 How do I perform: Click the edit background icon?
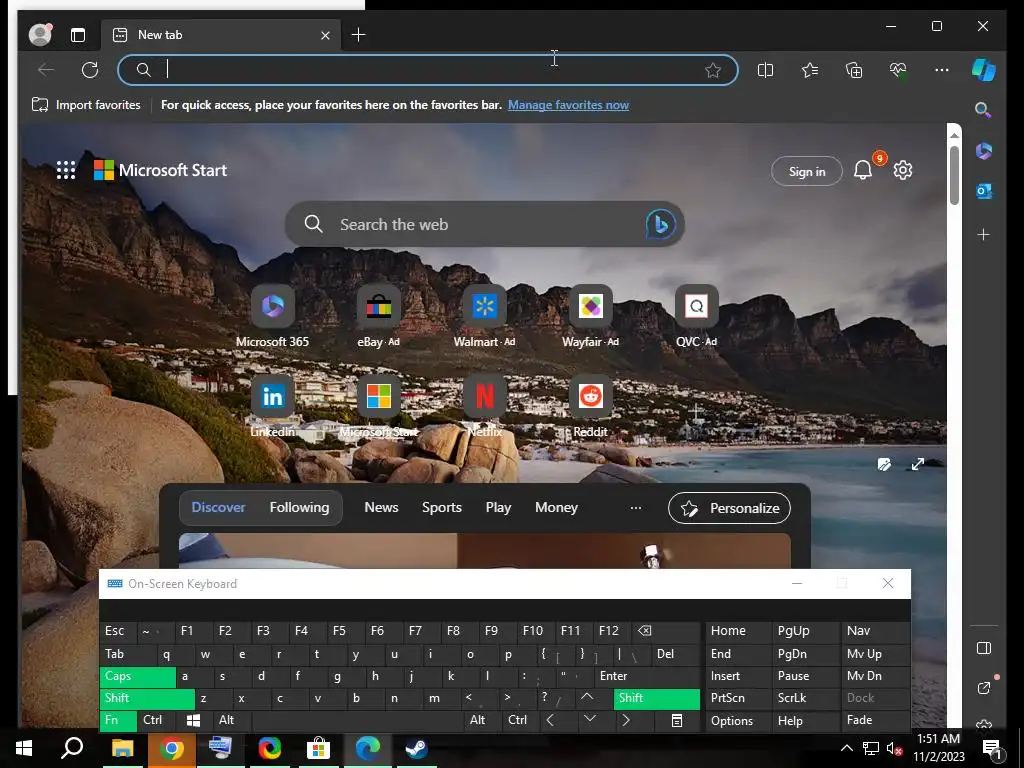pyautogui.click(x=884, y=464)
